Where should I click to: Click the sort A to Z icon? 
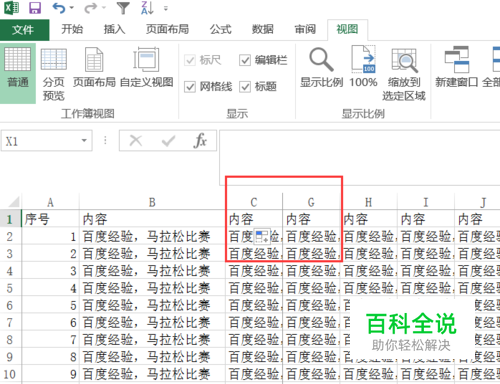pyautogui.click(x=147, y=8)
